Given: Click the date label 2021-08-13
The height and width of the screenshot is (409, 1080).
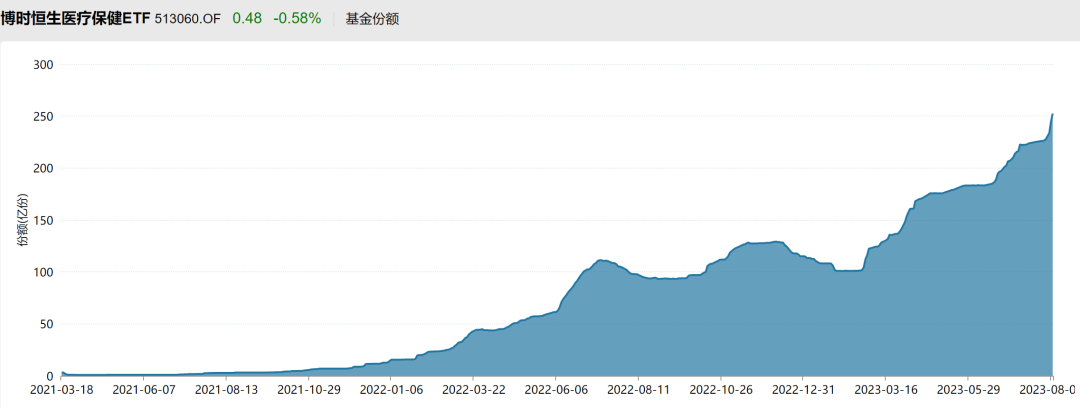Looking at the screenshot, I should coord(225,390).
